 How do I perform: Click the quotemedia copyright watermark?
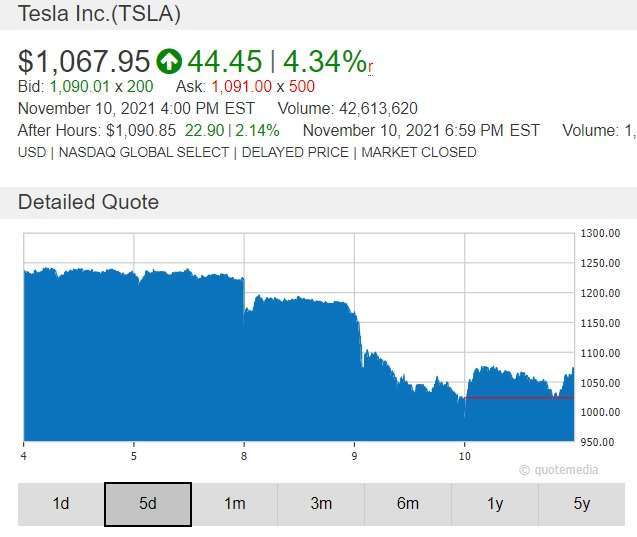click(559, 470)
